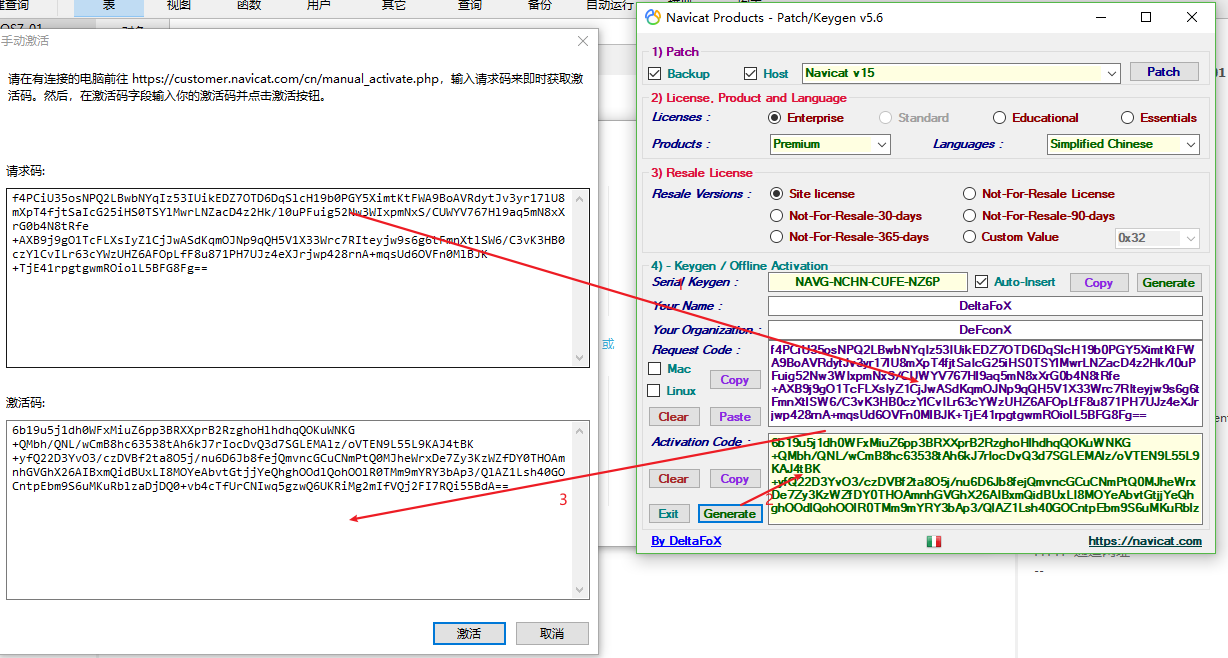
Task: Open the By DeltaFoX link
Action: pyautogui.click(x=686, y=541)
